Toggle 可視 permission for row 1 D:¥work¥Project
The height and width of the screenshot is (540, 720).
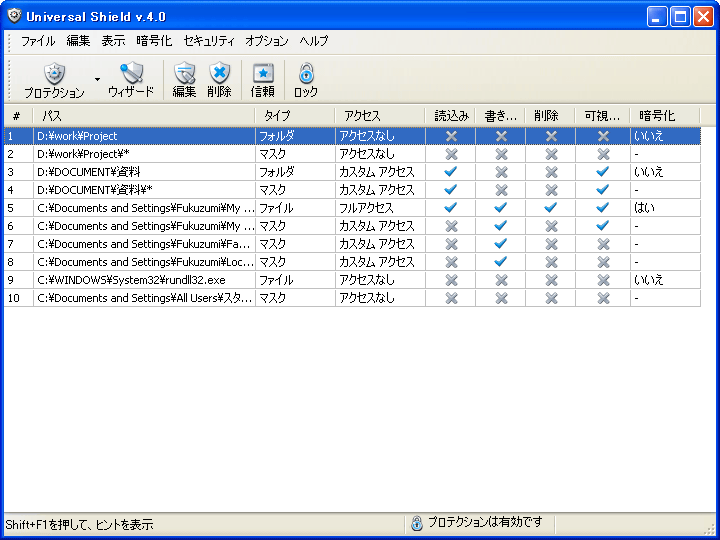click(603, 136)
